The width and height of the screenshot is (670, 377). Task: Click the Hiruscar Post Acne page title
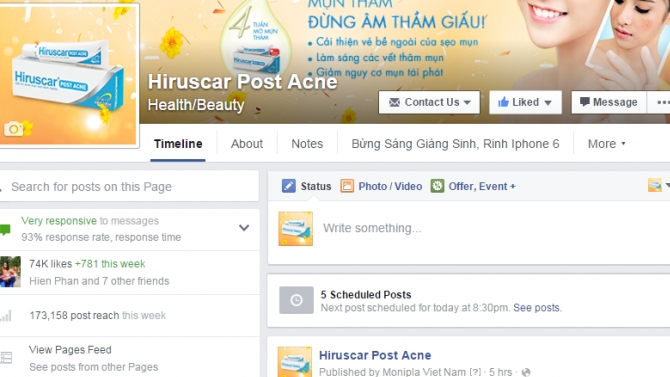(242, 82)
